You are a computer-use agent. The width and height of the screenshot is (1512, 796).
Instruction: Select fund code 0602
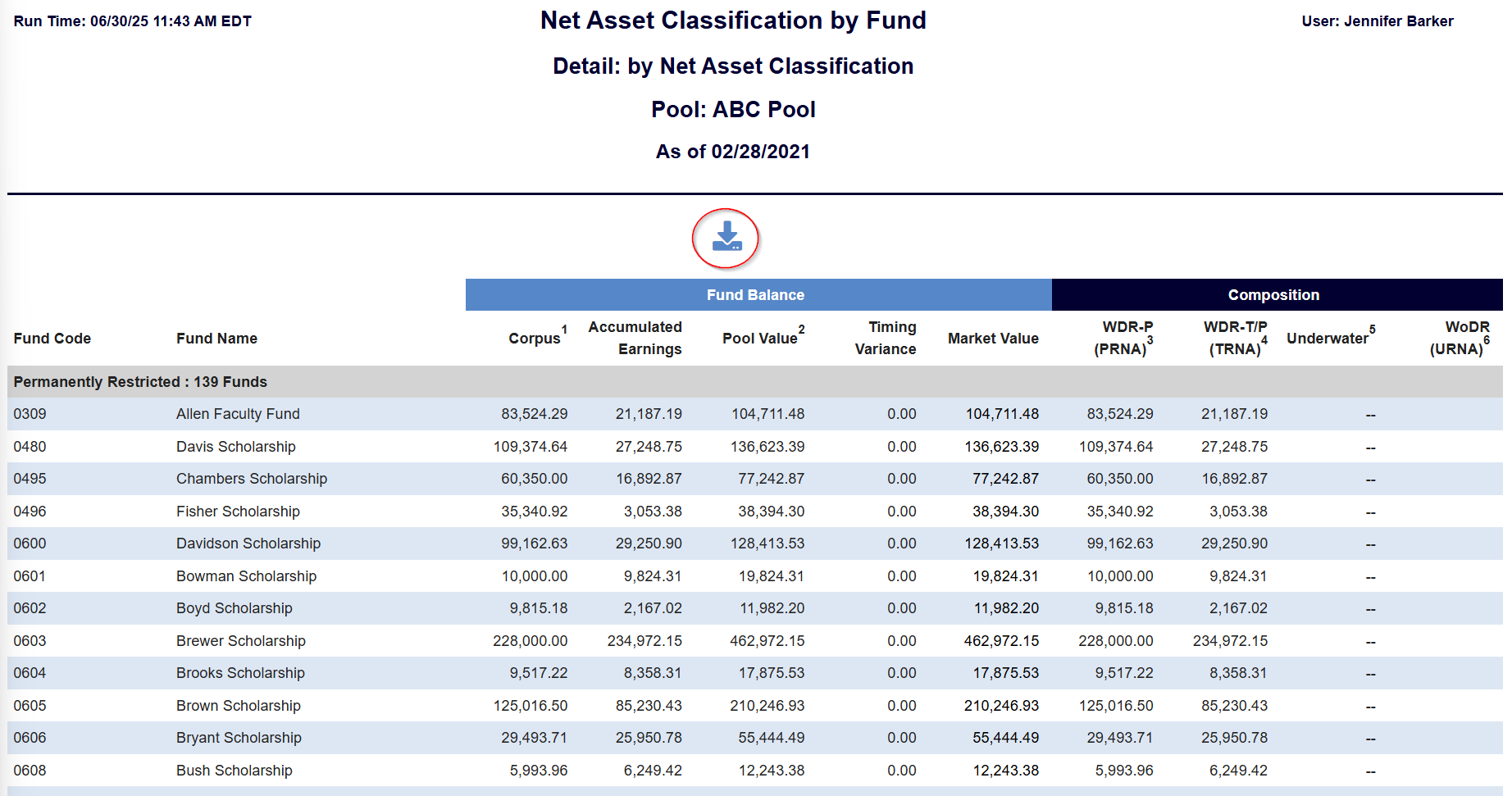30,608
